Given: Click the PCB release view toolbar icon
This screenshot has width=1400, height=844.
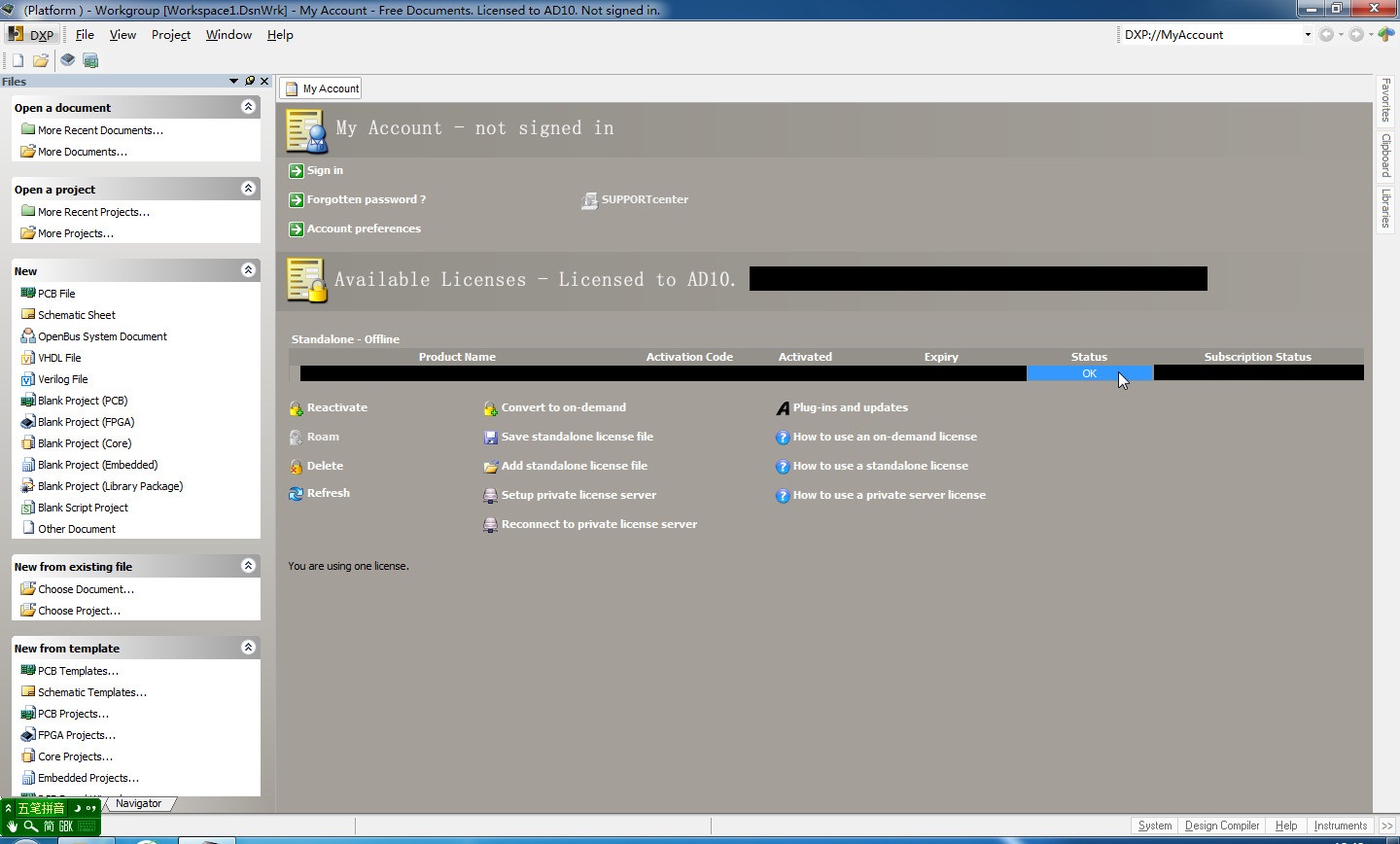Looking at the screenshot, I should point(90,60).
